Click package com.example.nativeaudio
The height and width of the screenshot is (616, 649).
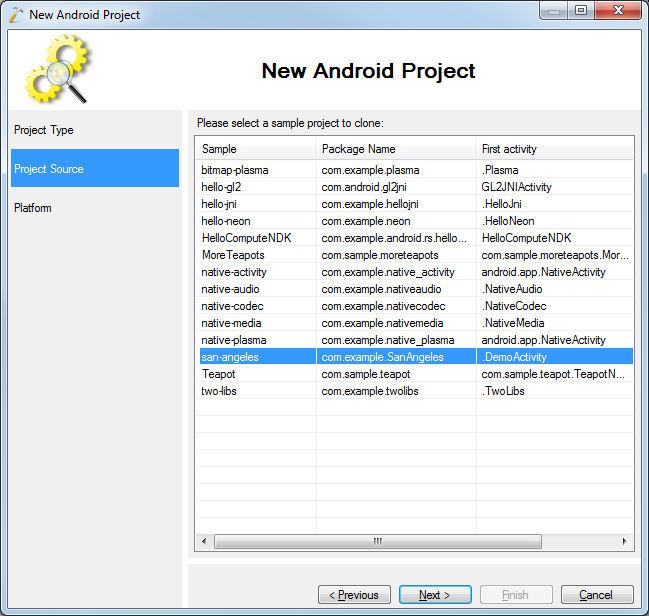click(381, 289)
